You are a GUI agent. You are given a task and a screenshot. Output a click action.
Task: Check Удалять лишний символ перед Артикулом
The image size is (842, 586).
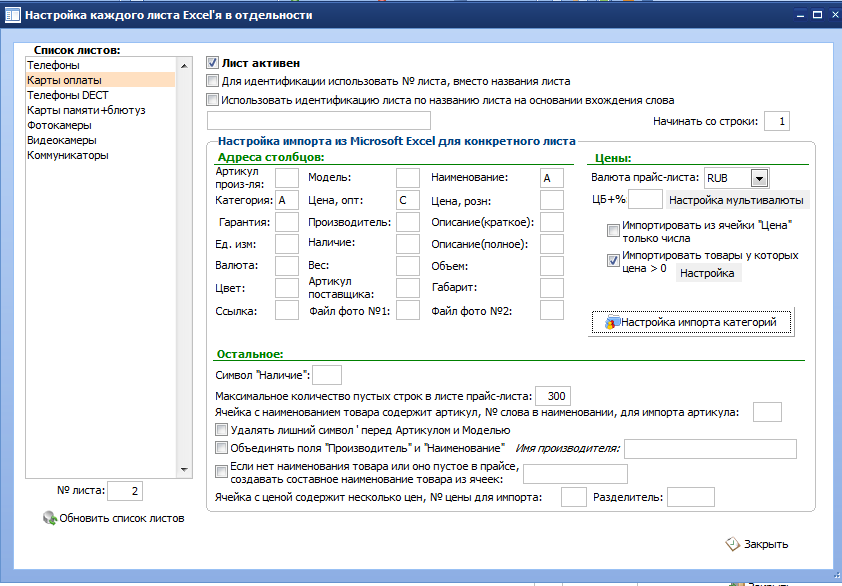[x=221, y=430]
